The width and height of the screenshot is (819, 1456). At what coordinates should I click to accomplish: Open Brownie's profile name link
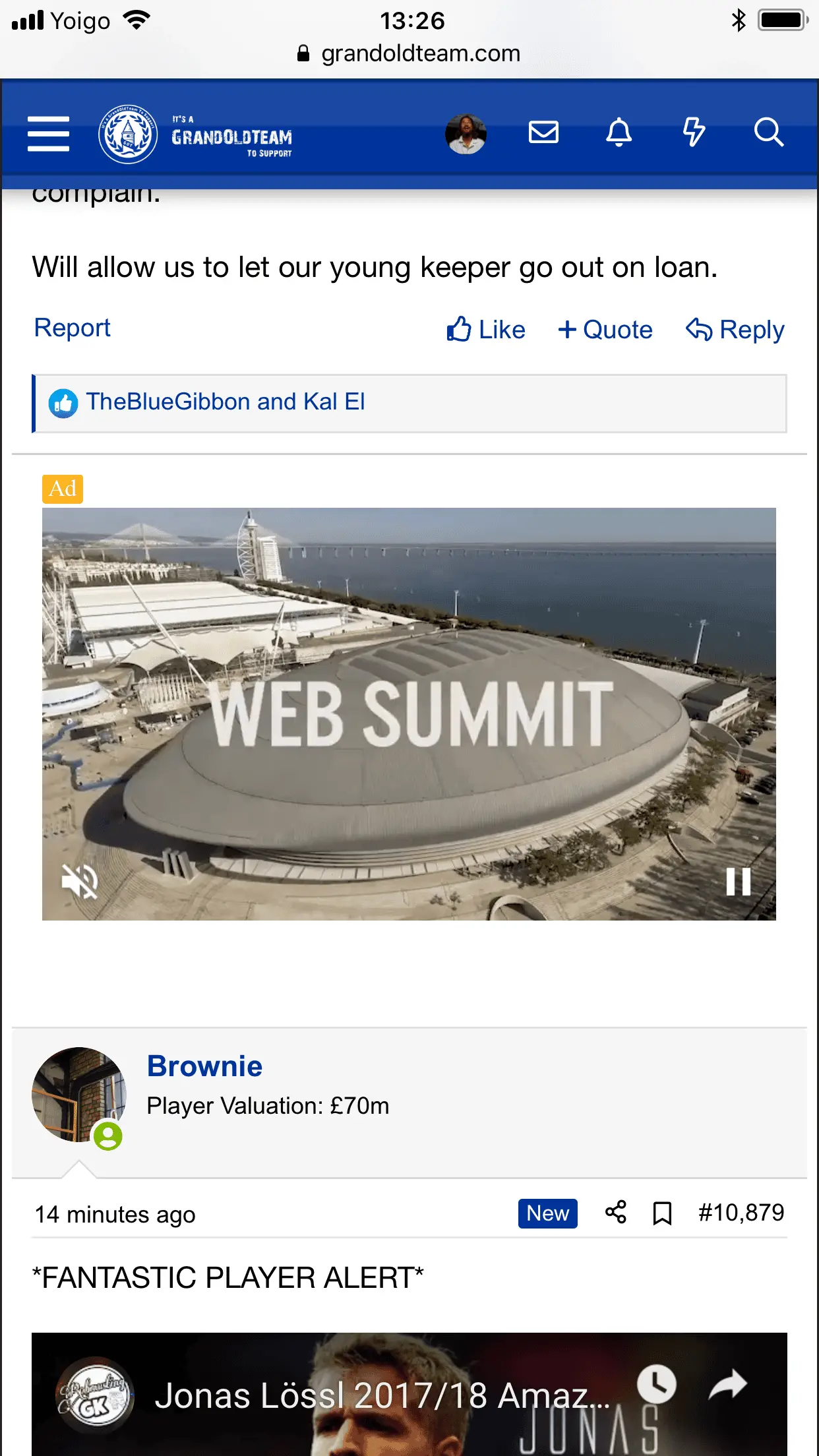click(x=204, y=1066)
